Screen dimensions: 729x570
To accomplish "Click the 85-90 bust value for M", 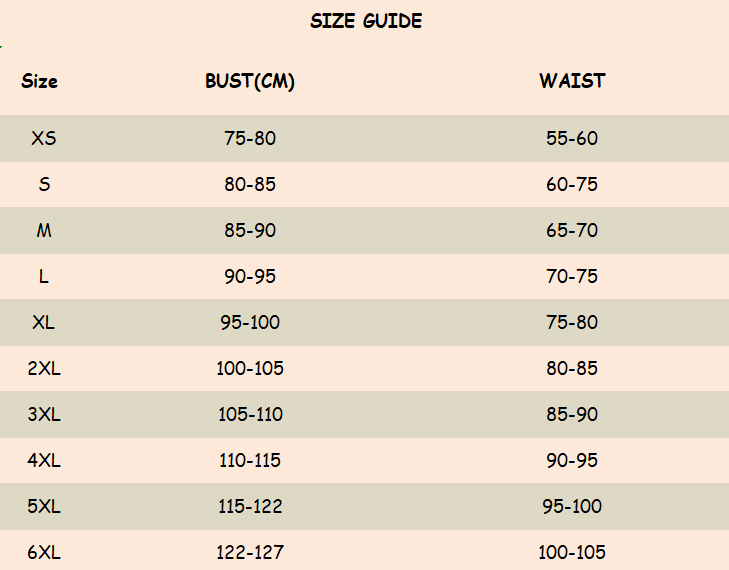I will pos(250,230).
